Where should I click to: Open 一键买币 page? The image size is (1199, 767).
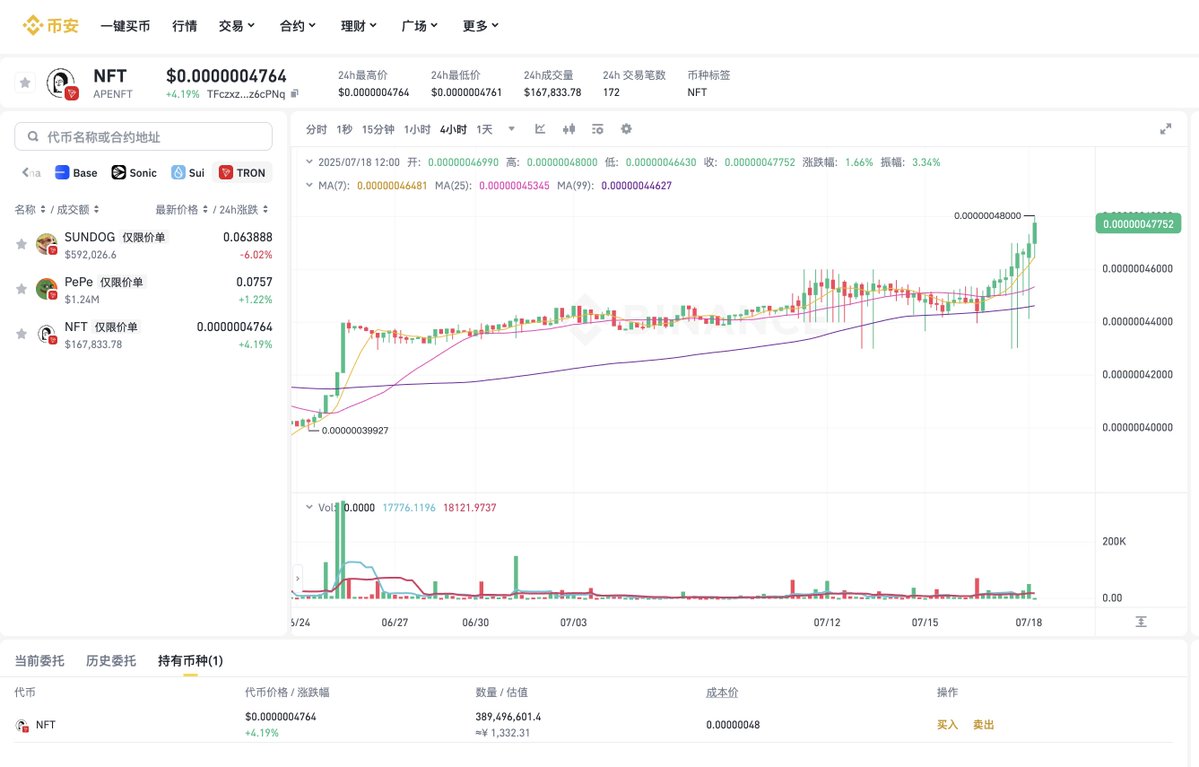125,26
